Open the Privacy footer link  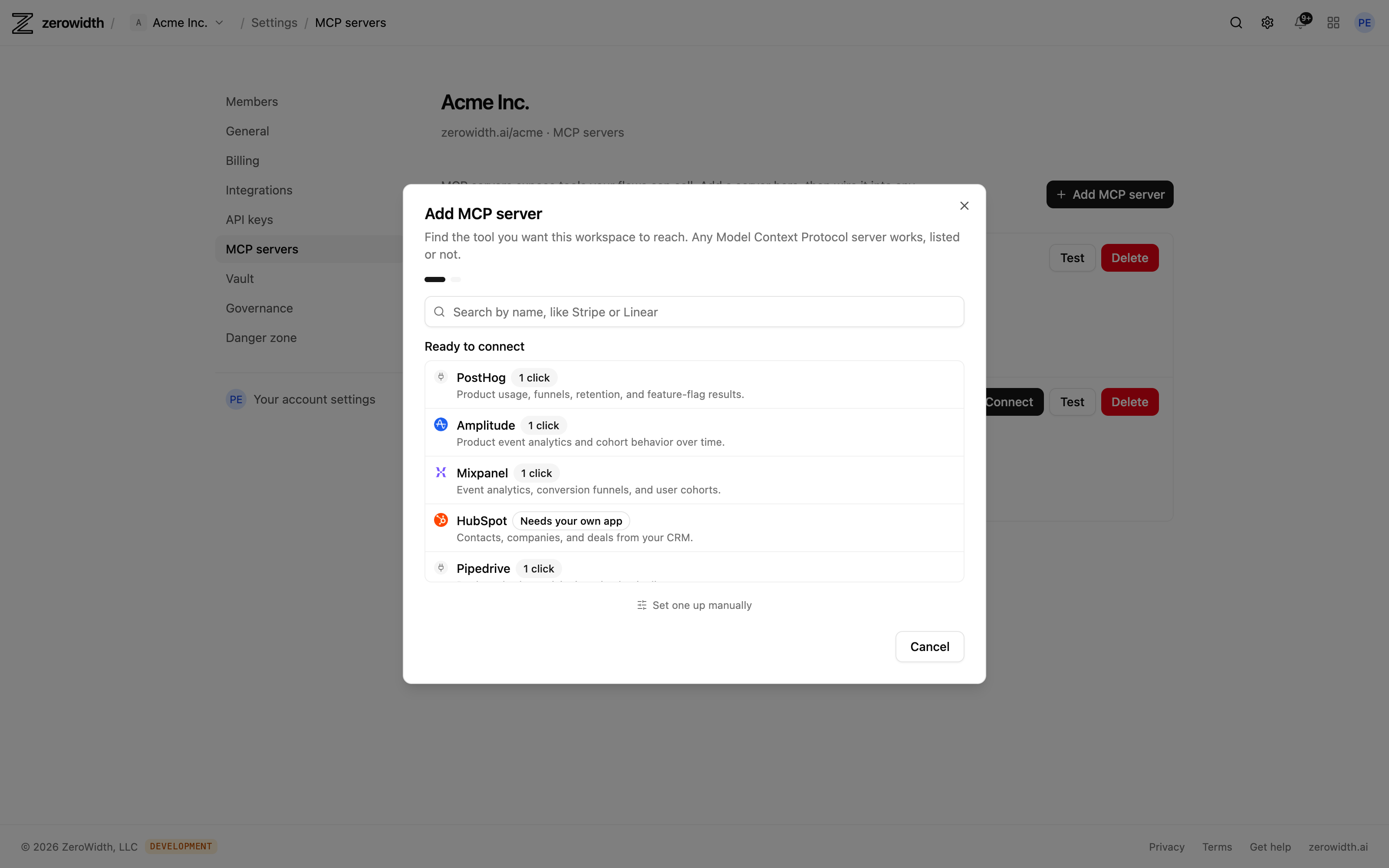[1166, 846]
